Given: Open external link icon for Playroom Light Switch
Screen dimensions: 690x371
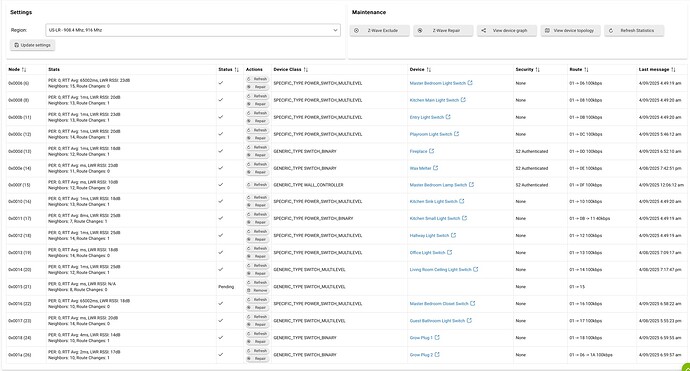Looking at the screenshot, I should (x=456, y=134).
